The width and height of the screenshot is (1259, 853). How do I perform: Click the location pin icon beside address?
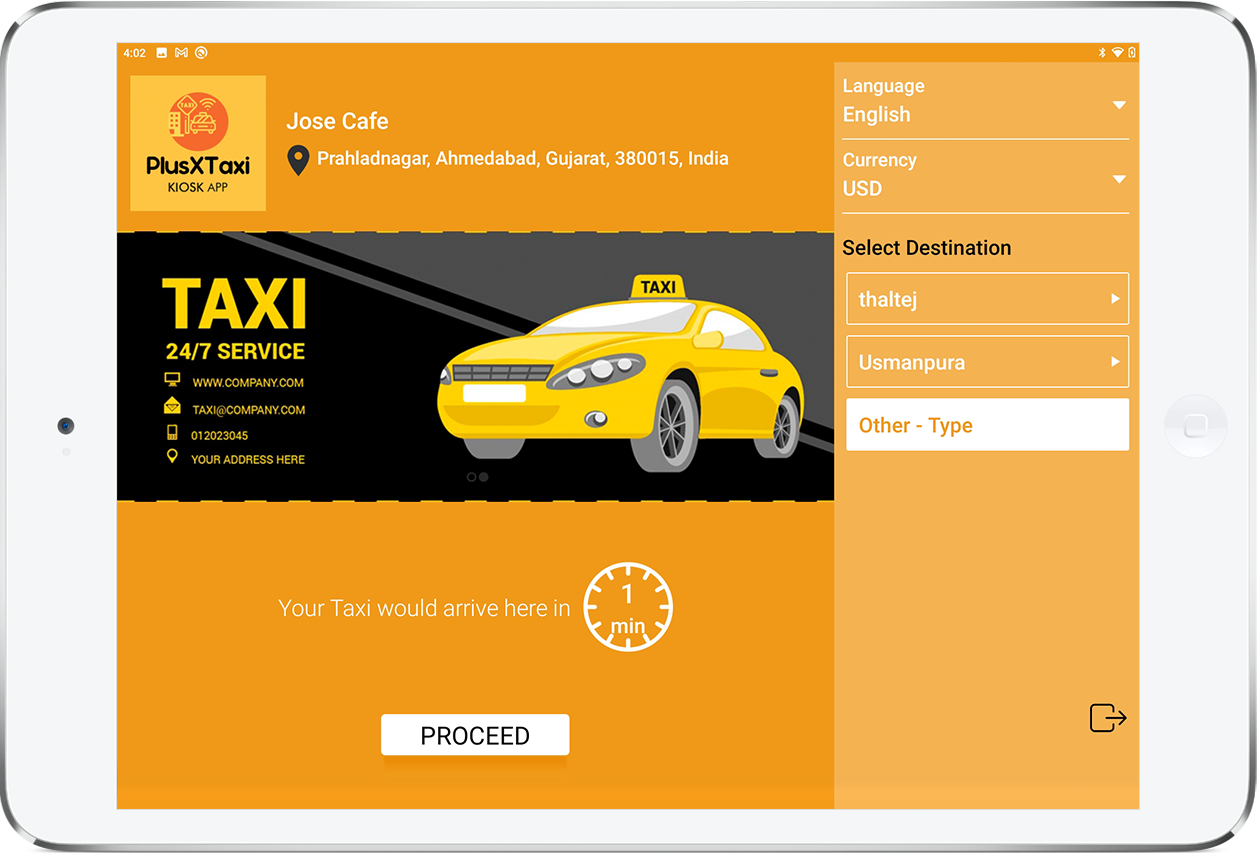point(298,160)
